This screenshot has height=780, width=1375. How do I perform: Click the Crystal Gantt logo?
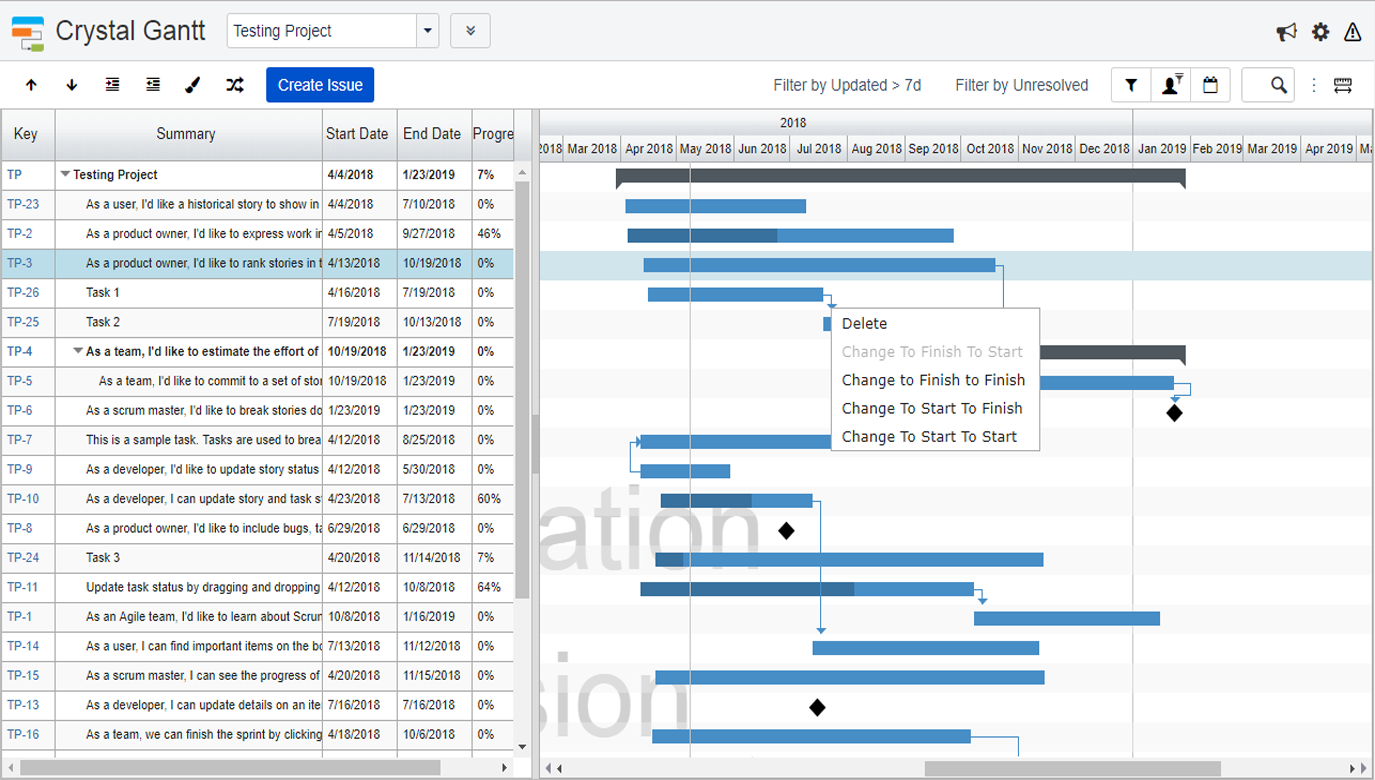click(28, 32)
